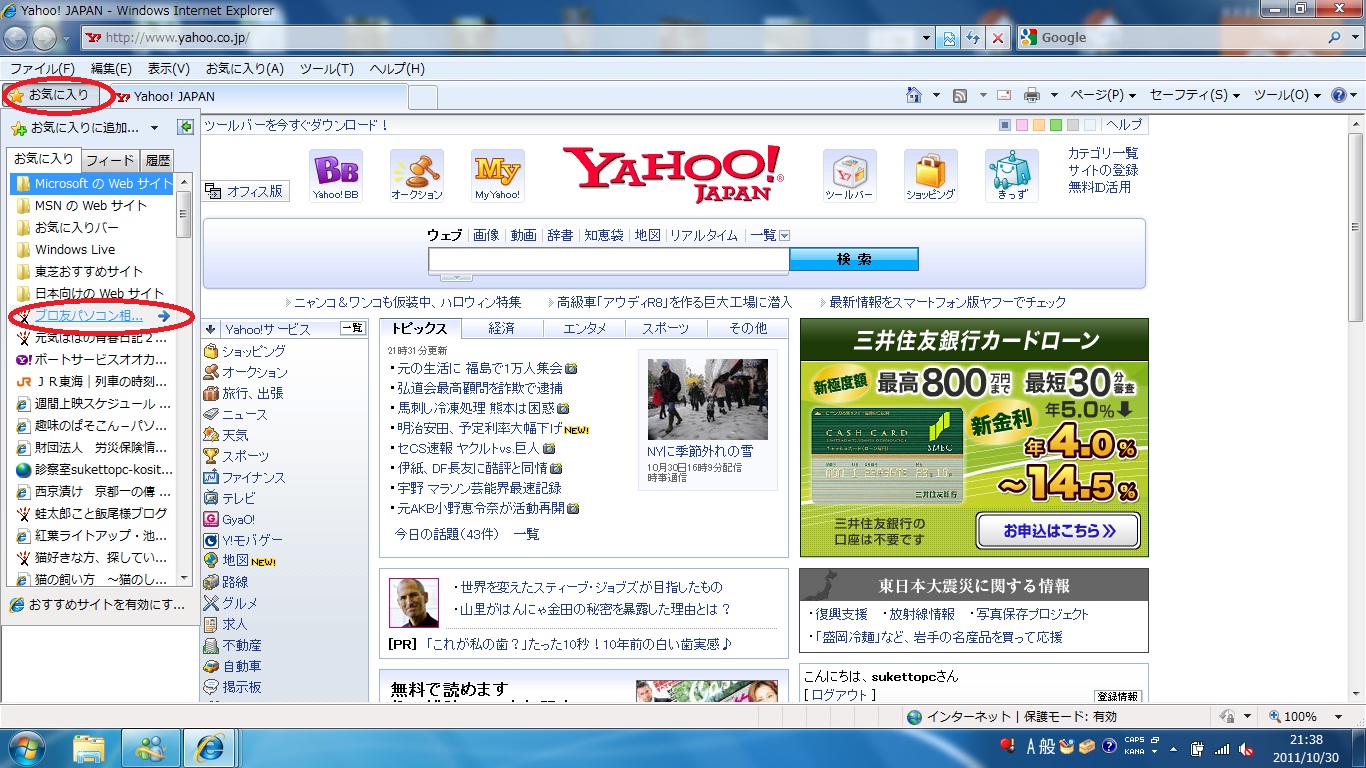Pin the favorites panel with the green arrow icon
Viewport: 1366px width, 768px height.
[x=185, y=127]
